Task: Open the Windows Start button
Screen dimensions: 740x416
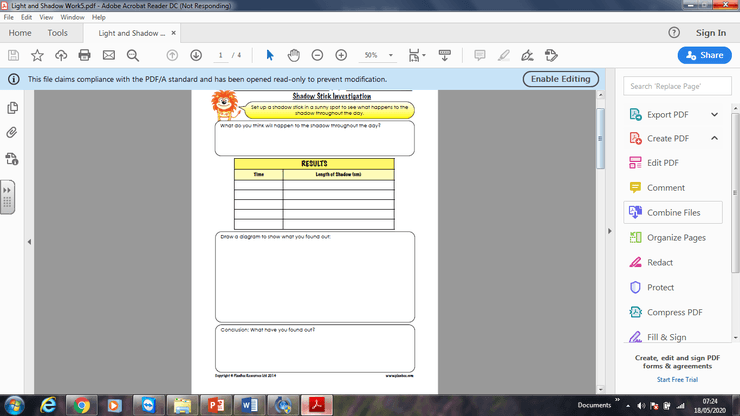Action: (x=14, y=406)
